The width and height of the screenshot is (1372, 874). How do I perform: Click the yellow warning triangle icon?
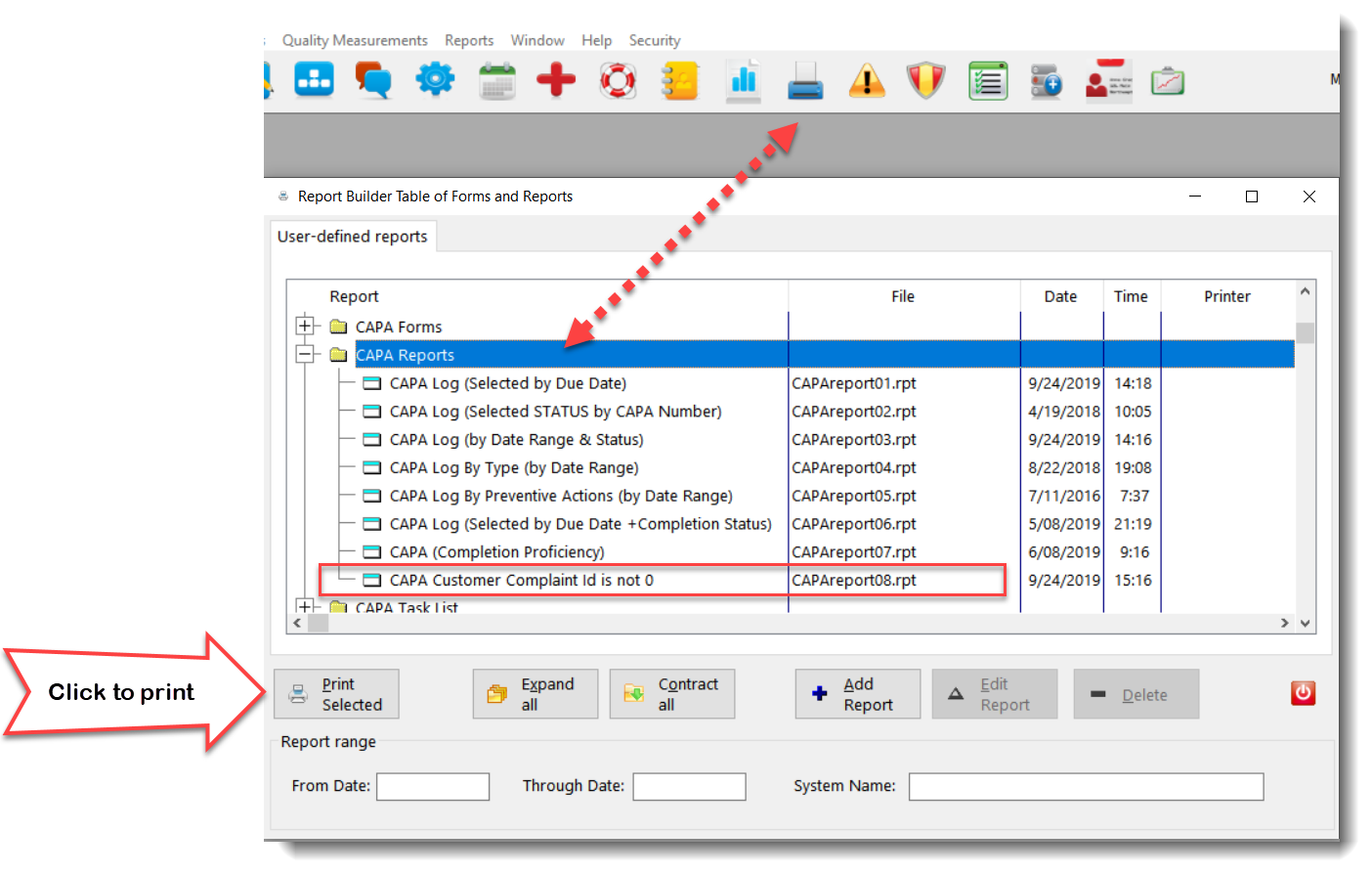pos(866,81)
